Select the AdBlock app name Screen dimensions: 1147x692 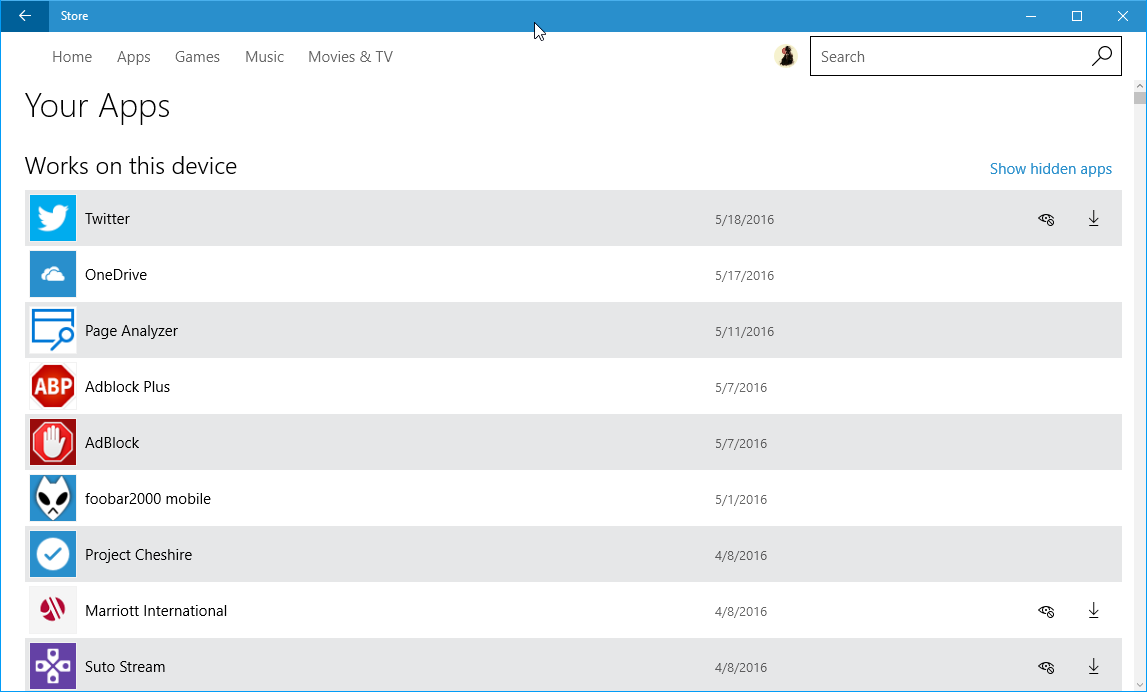[x=112, y=443]
